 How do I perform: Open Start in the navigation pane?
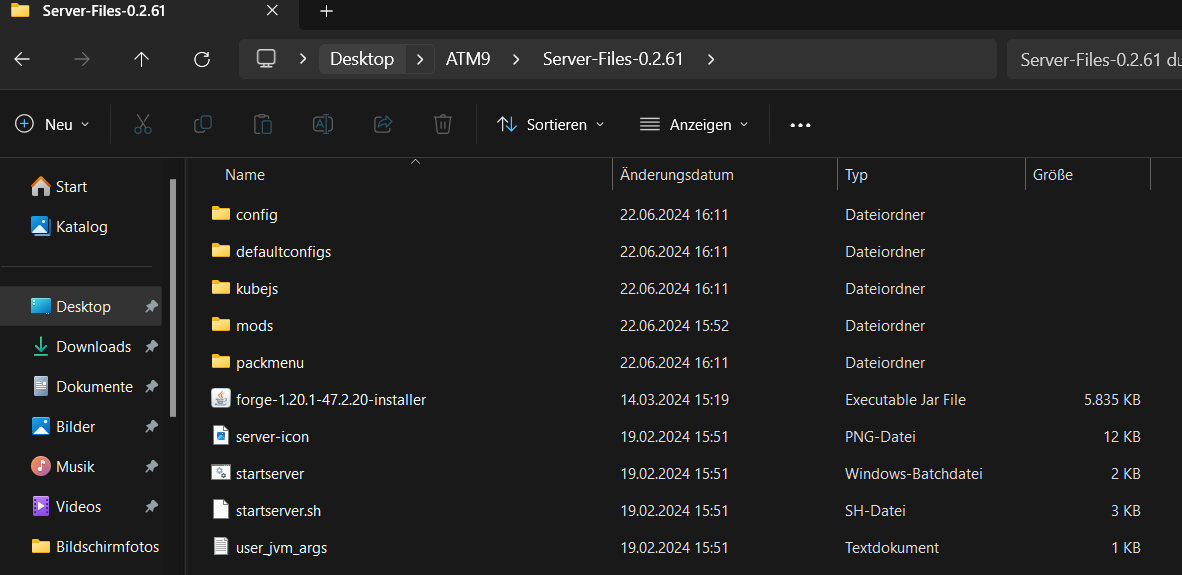[59, 186]
